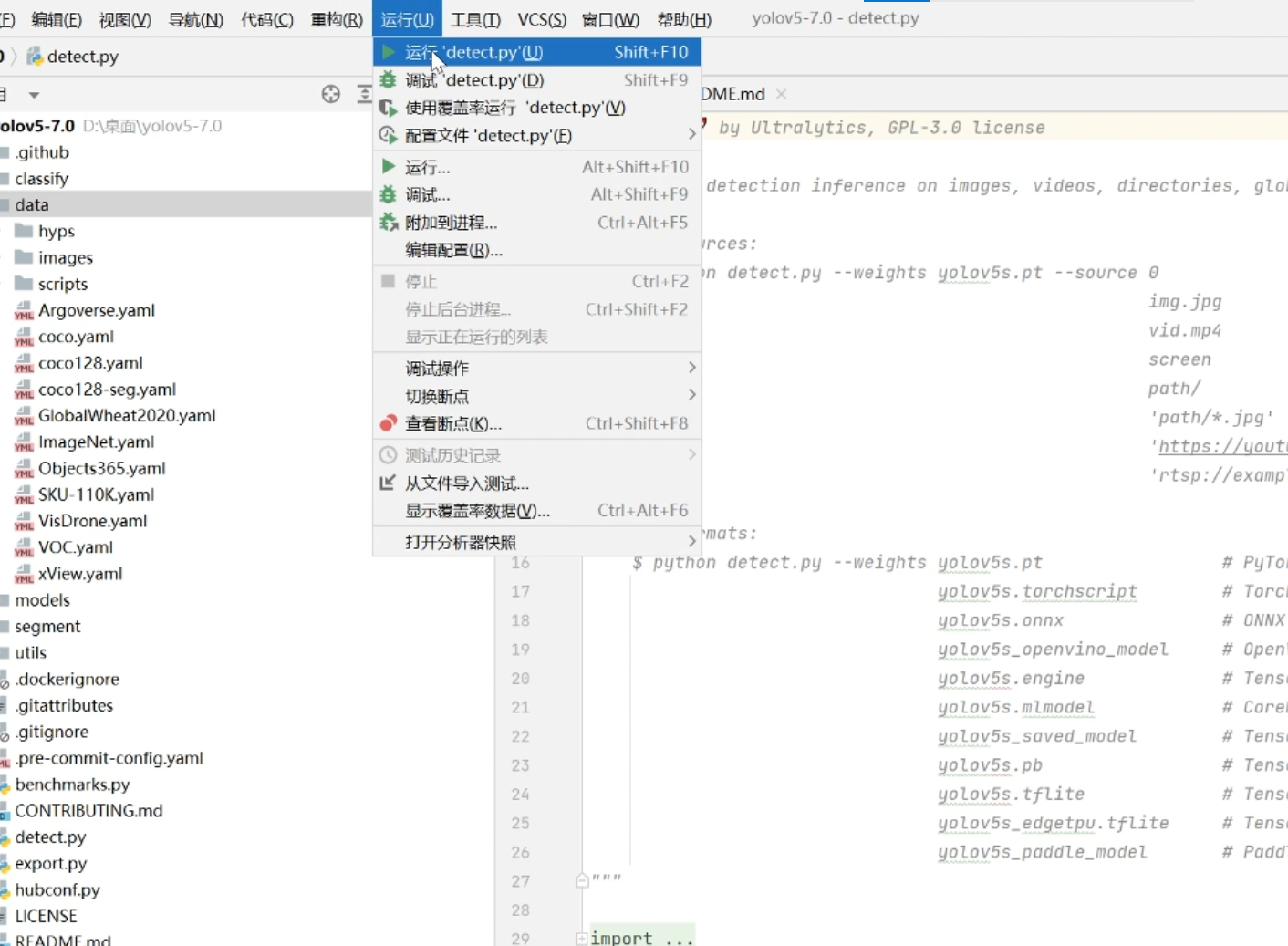Click profiler icon beside Profile 'detect.py'
The width and height of the screenshot is (1288, 946).
389,136
